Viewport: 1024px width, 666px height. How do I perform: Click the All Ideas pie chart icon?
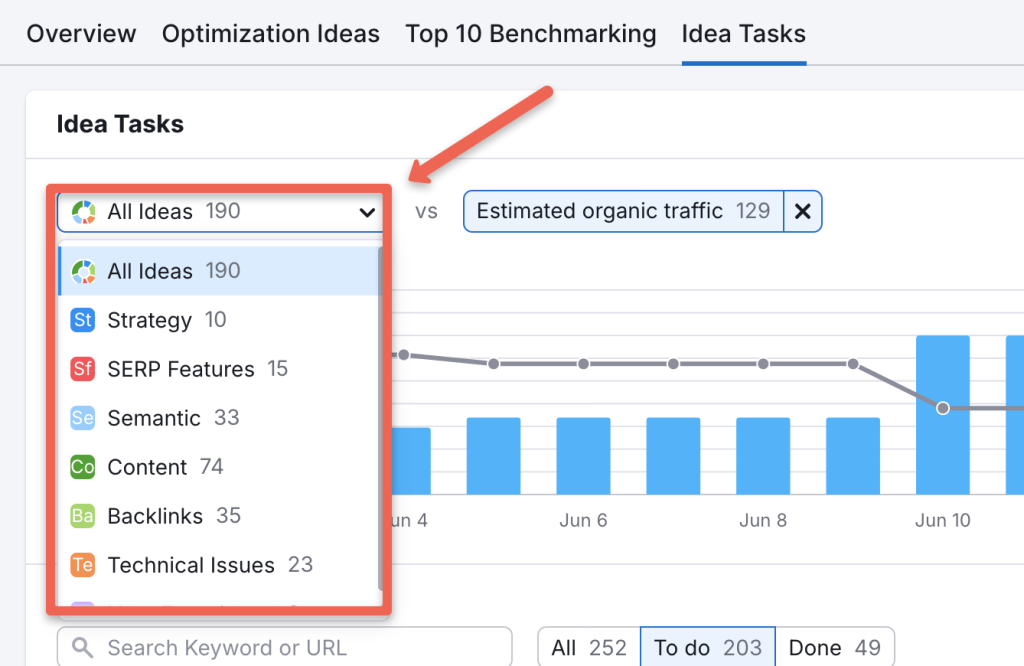point(84,271)
